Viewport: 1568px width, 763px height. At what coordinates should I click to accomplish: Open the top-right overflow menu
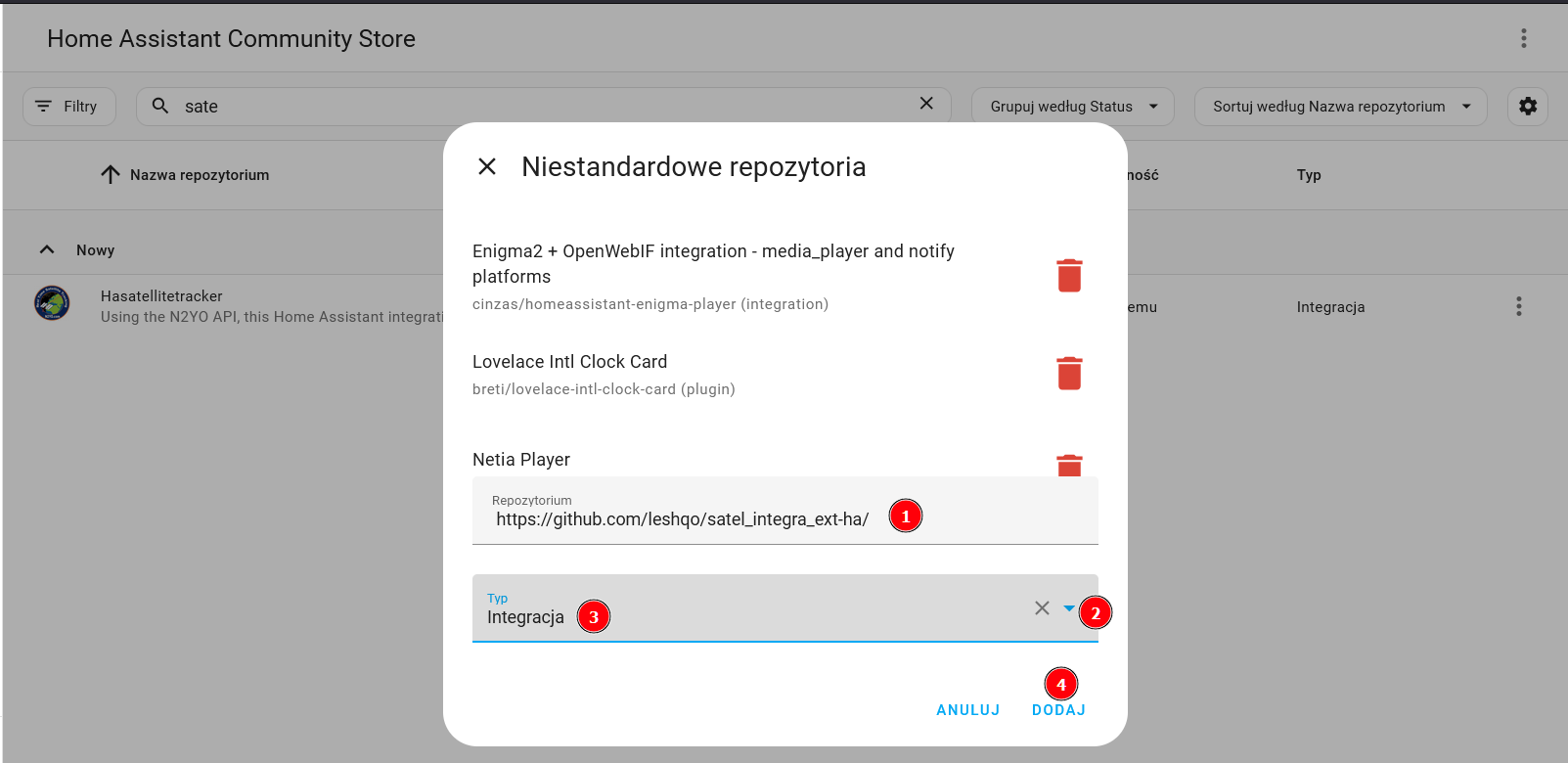[1523, 38]
